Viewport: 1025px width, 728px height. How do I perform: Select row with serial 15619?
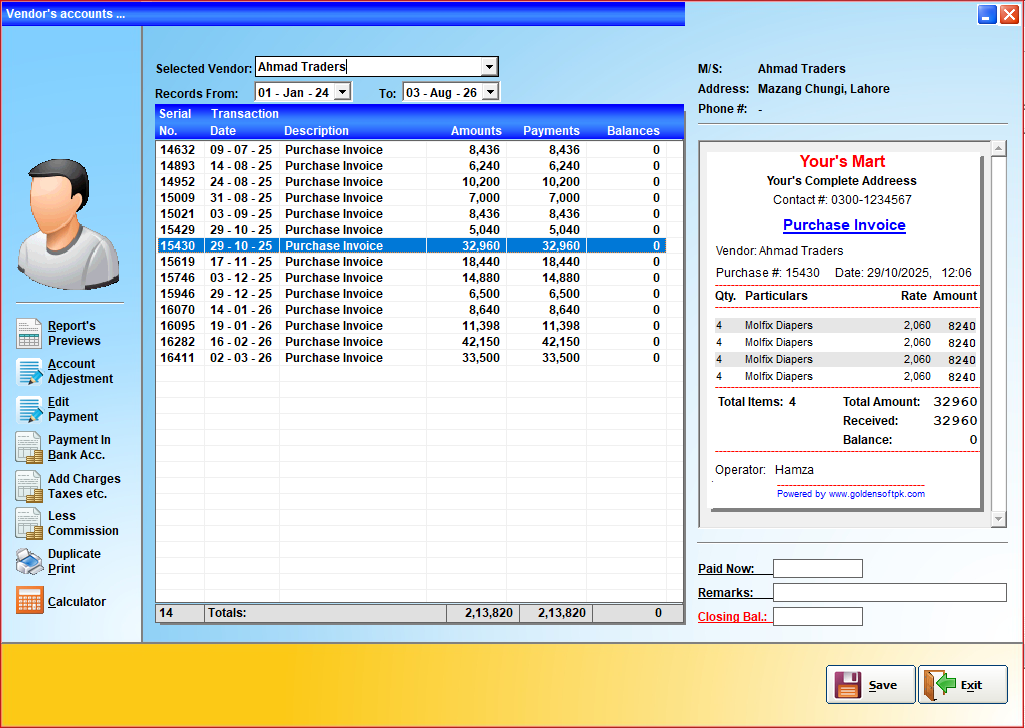[x=411, y=262]
